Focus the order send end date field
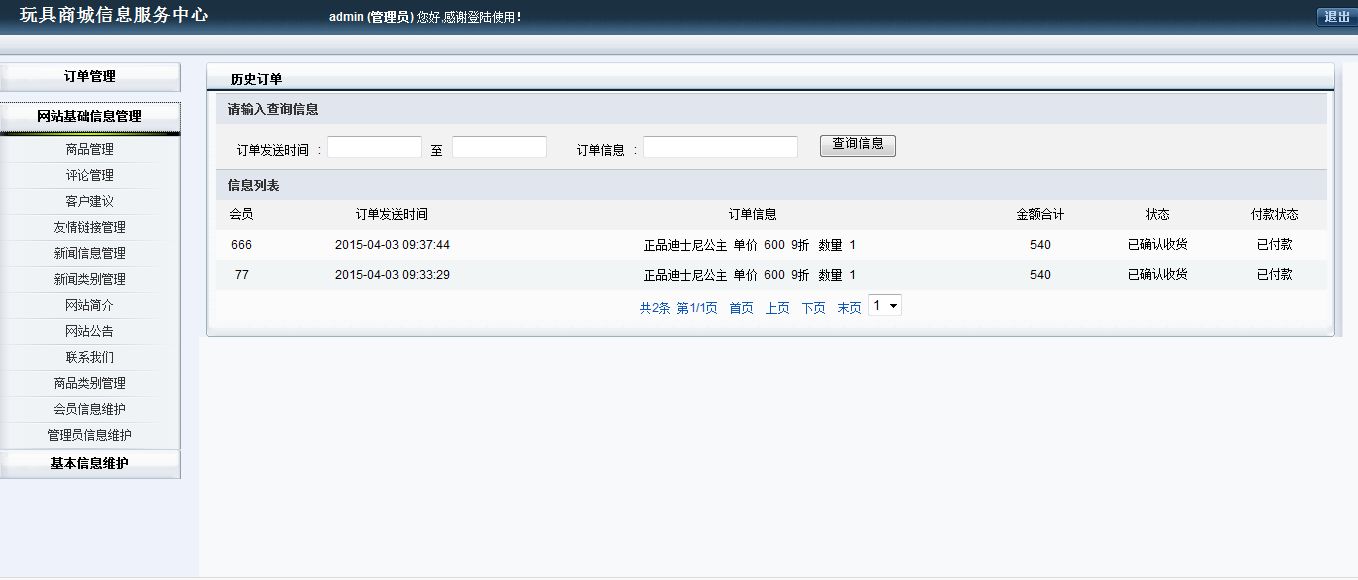The width and height of the screenshot is (1358, 580). tap(499, 147)
